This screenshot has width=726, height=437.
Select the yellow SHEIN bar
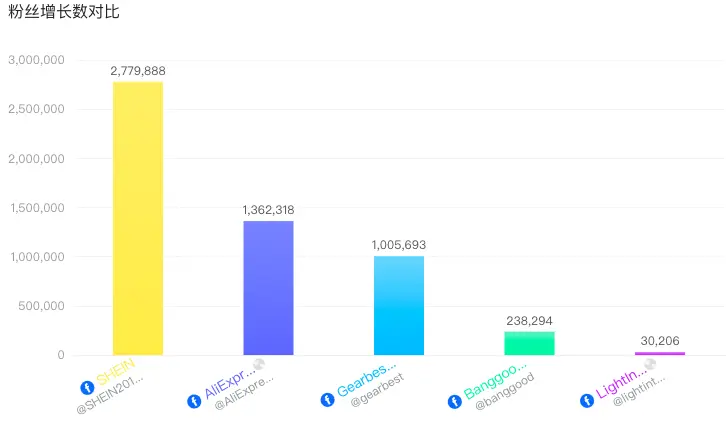[x=138, y=218]
